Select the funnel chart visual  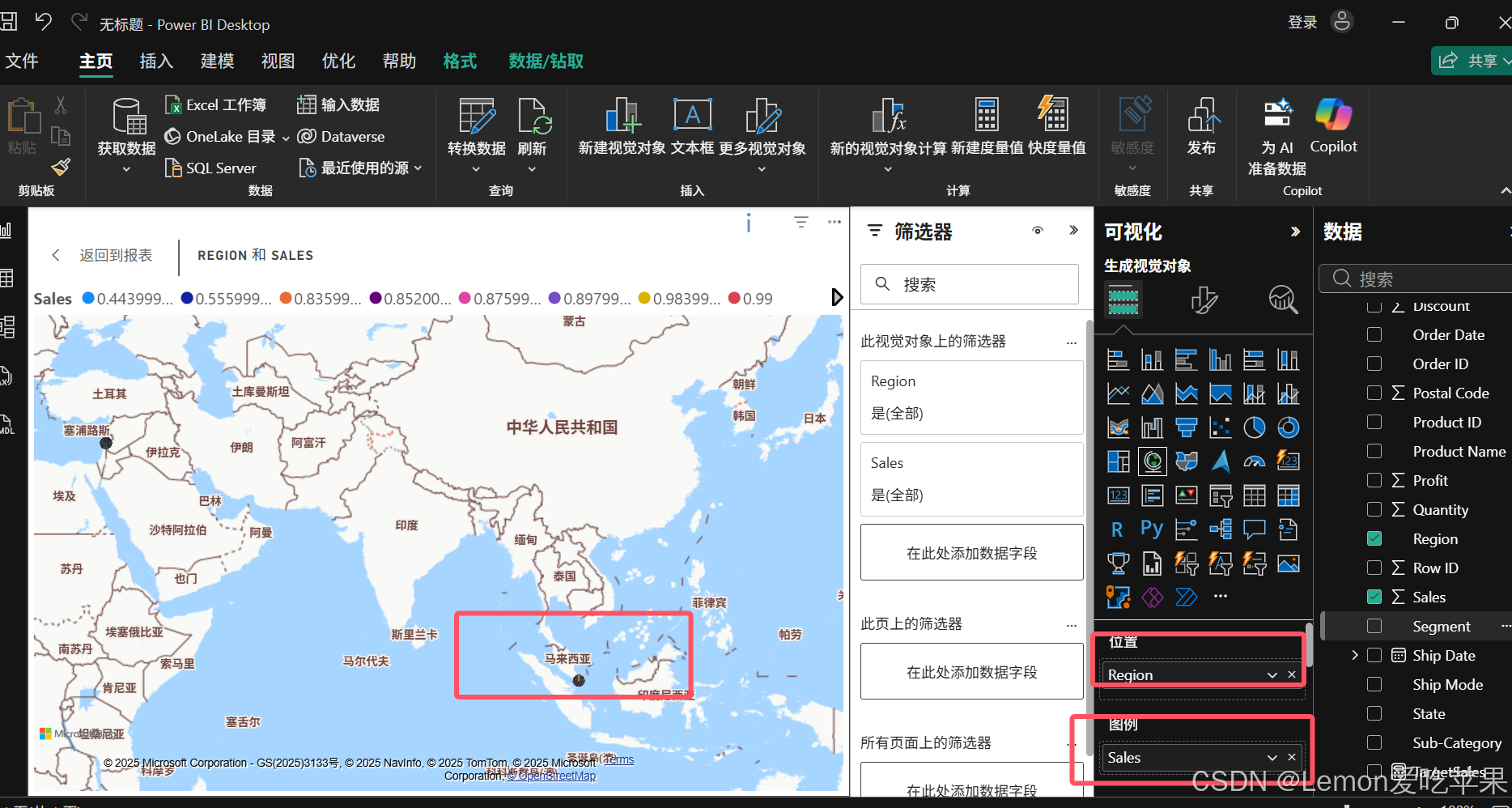1186,427
